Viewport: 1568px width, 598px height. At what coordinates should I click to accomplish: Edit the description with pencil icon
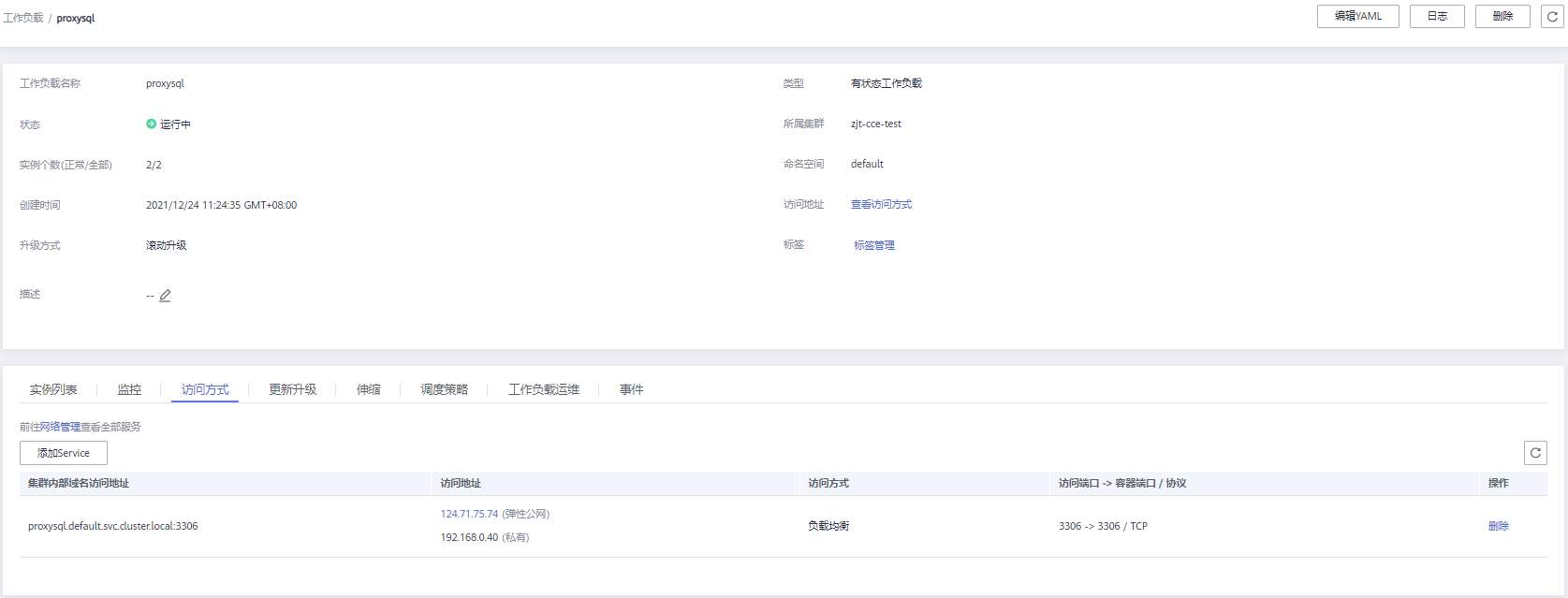click(x=166, y=296)
